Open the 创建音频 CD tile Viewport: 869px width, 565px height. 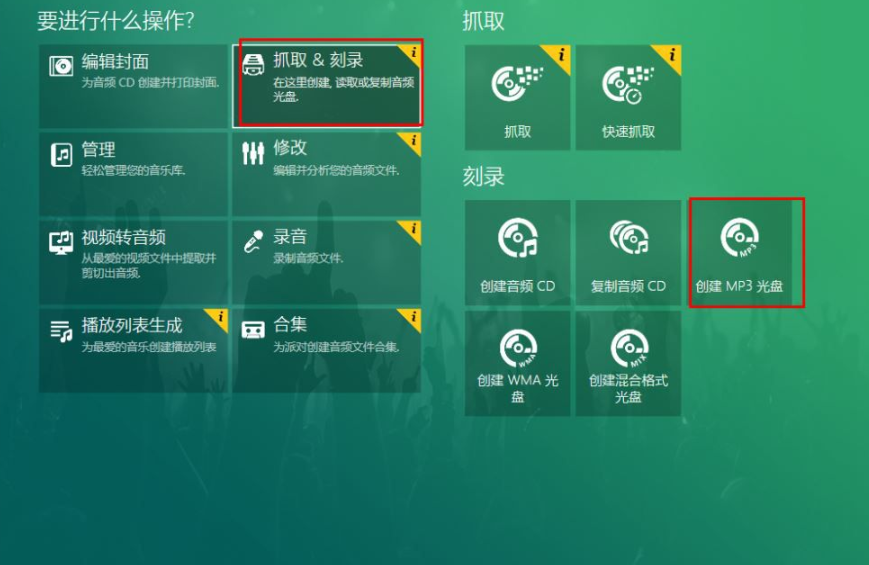click(x=517, y=252)
